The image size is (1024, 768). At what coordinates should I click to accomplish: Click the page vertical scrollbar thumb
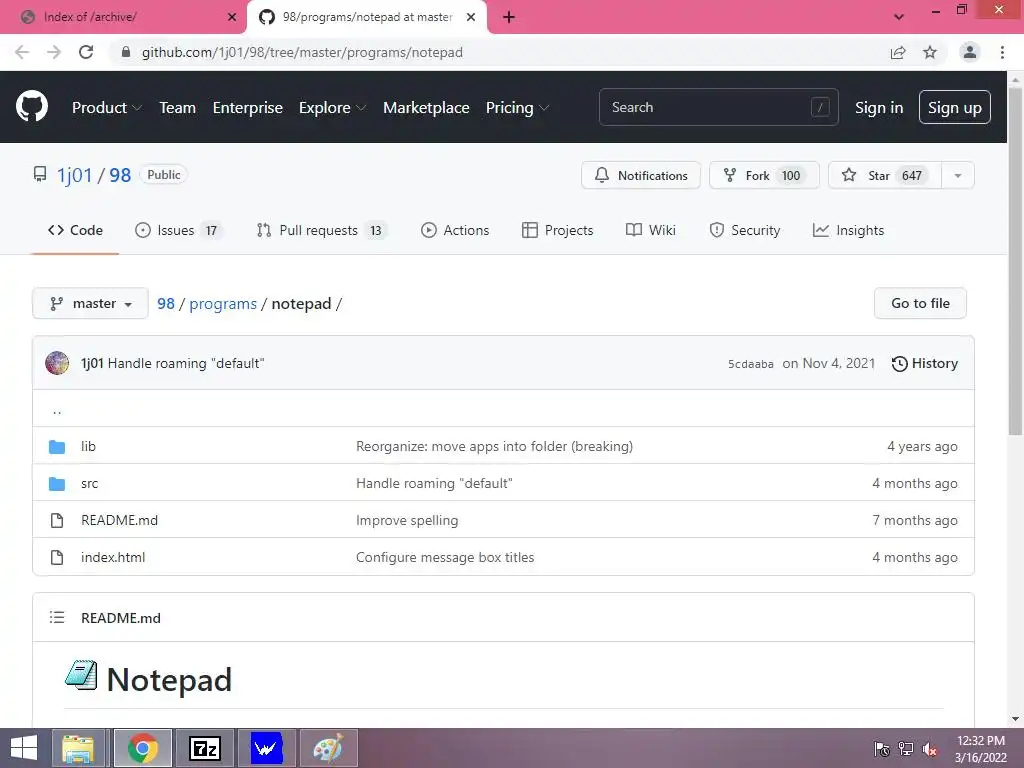point(1015,261)
